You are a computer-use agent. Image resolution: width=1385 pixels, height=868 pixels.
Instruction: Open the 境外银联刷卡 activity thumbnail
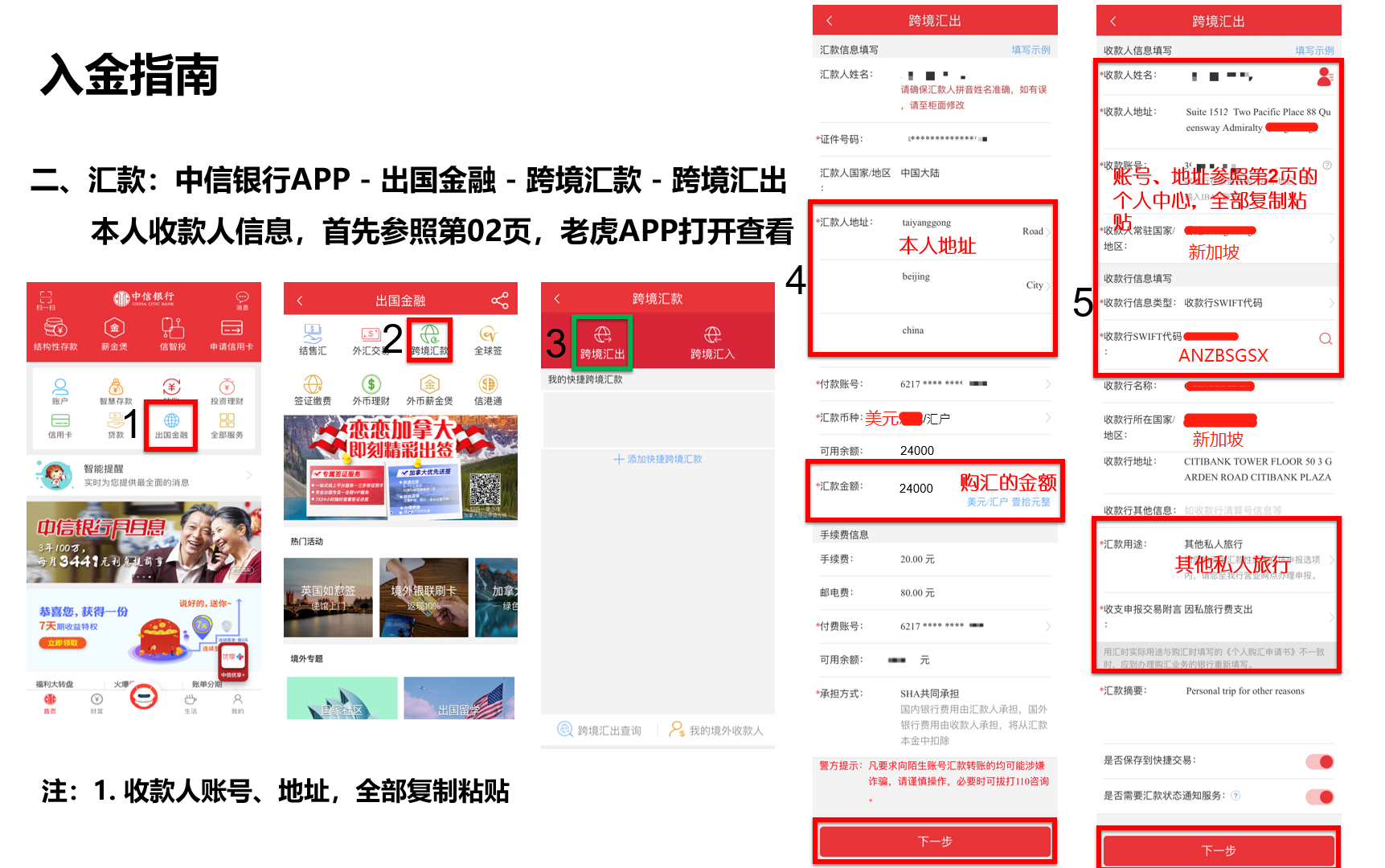tap(424, 597)
